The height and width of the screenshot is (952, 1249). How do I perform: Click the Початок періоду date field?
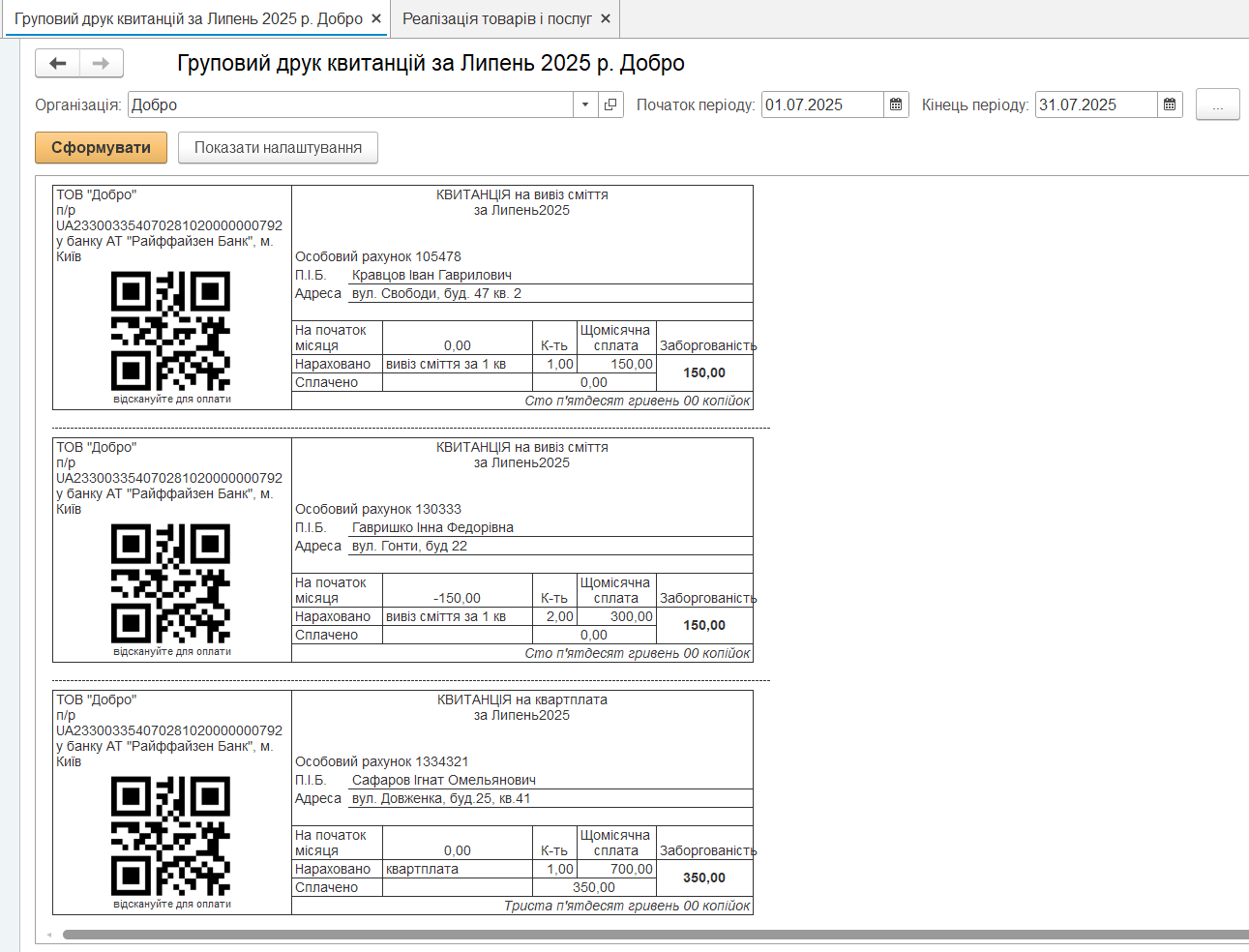(x=822, y=104)
